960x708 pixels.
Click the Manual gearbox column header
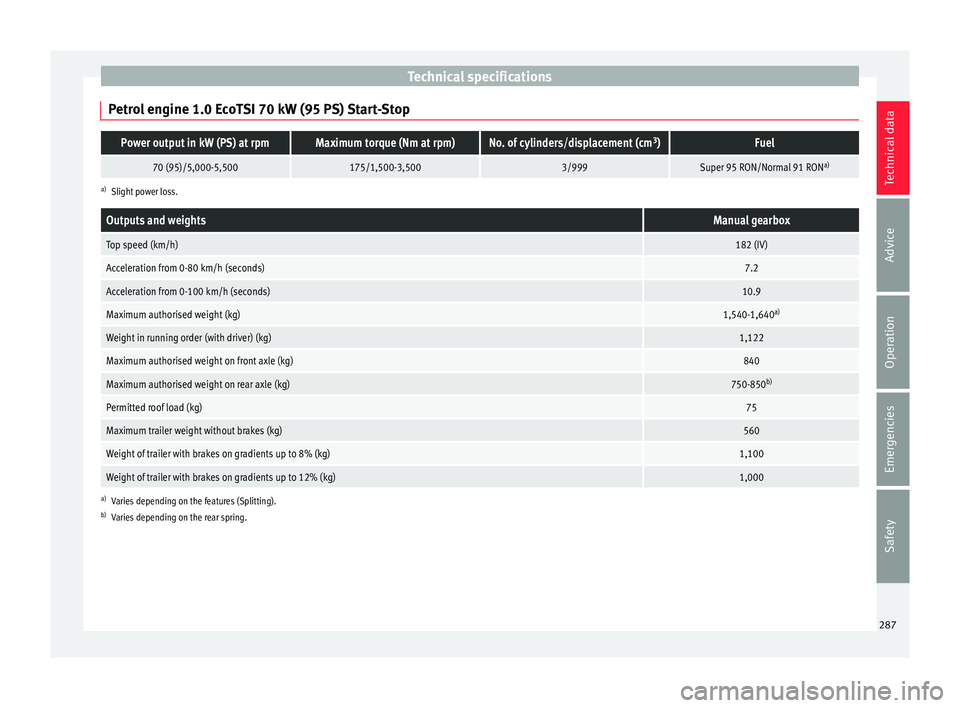point(751,220)
